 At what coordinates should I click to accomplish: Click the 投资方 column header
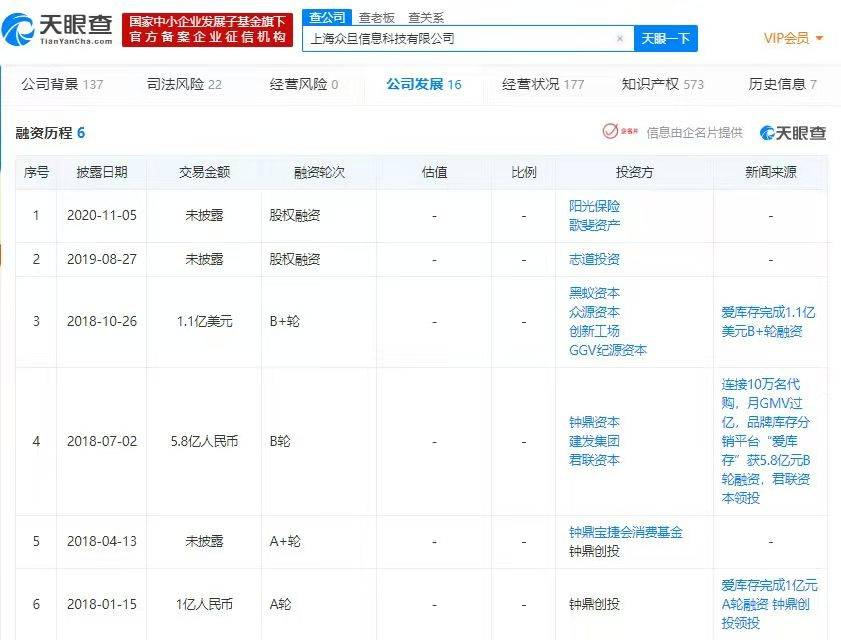pyautogui.click(x=635, y=172)
